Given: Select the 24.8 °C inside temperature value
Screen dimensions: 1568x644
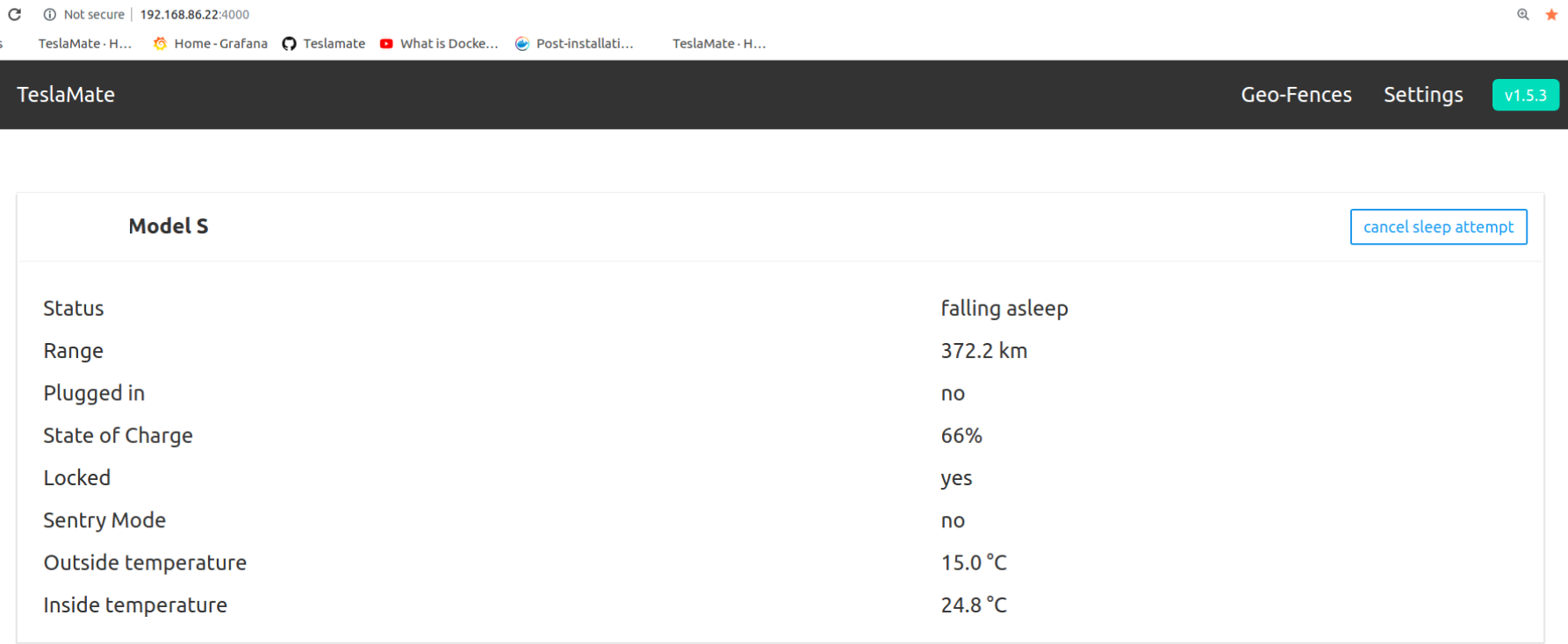Looking at the screenshot, I should click(974, 605).
